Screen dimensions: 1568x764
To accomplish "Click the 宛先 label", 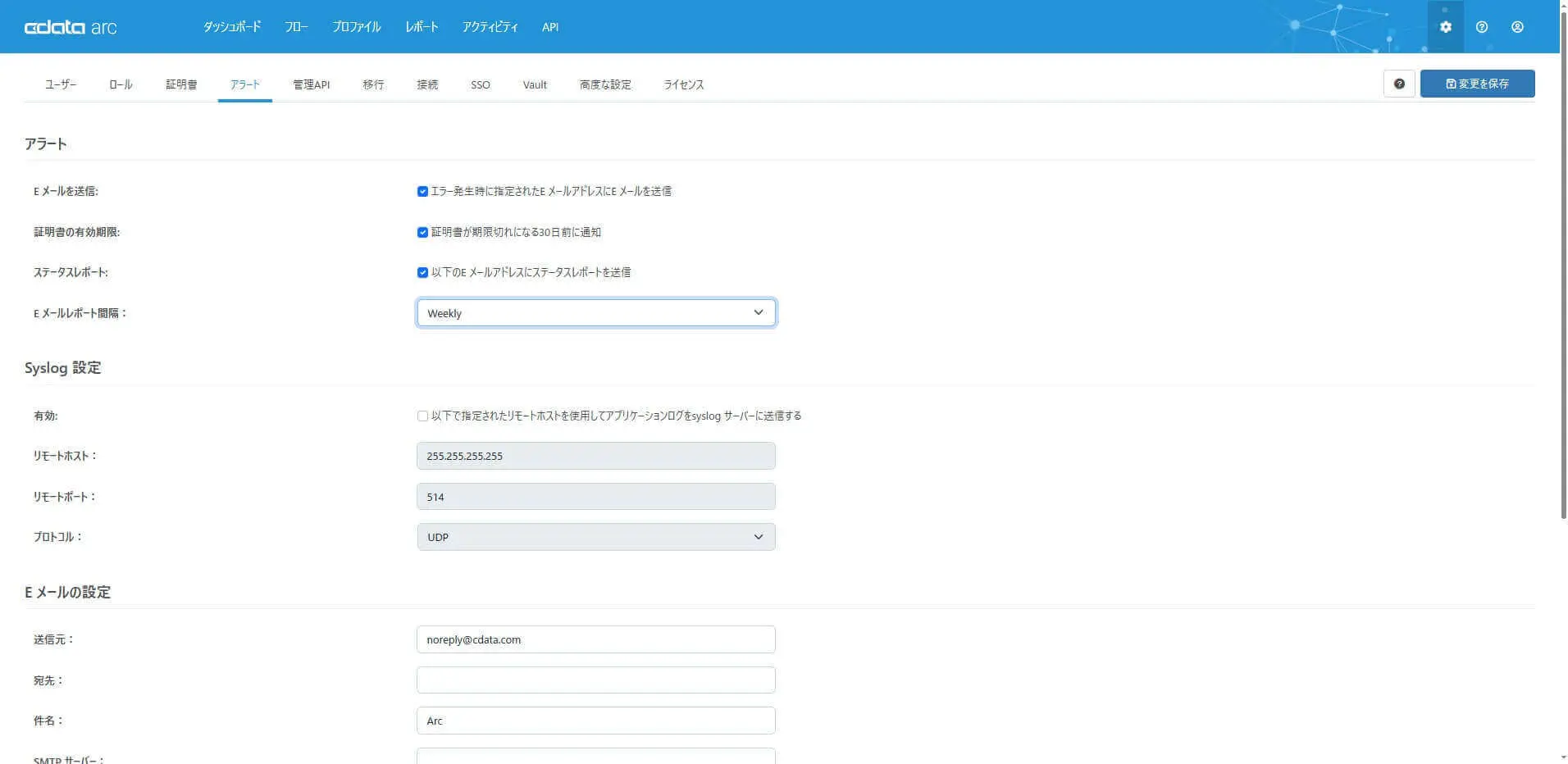I will tap(48, 680).
